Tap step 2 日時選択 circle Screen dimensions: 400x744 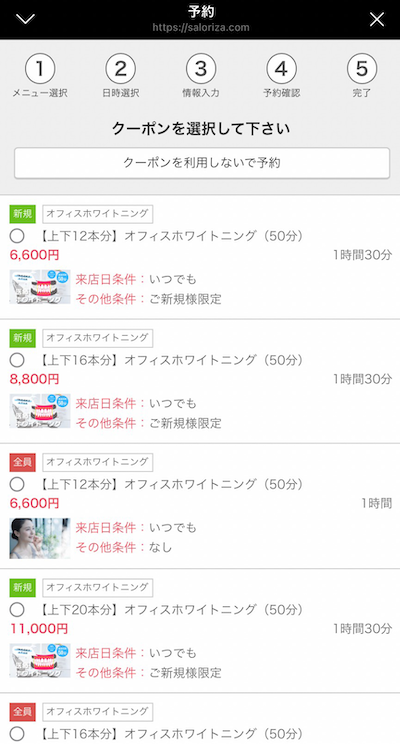[x=121, y=69]
